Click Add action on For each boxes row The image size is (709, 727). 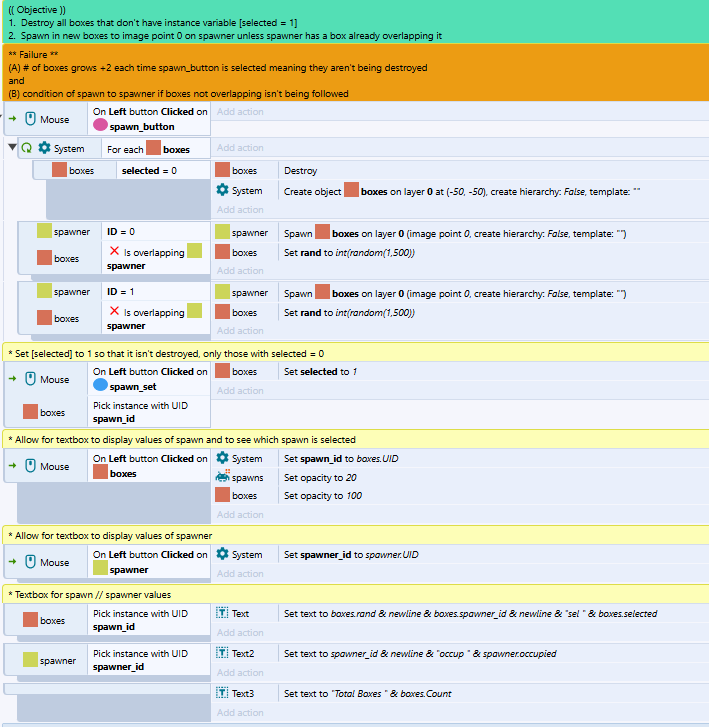[240, 147]
